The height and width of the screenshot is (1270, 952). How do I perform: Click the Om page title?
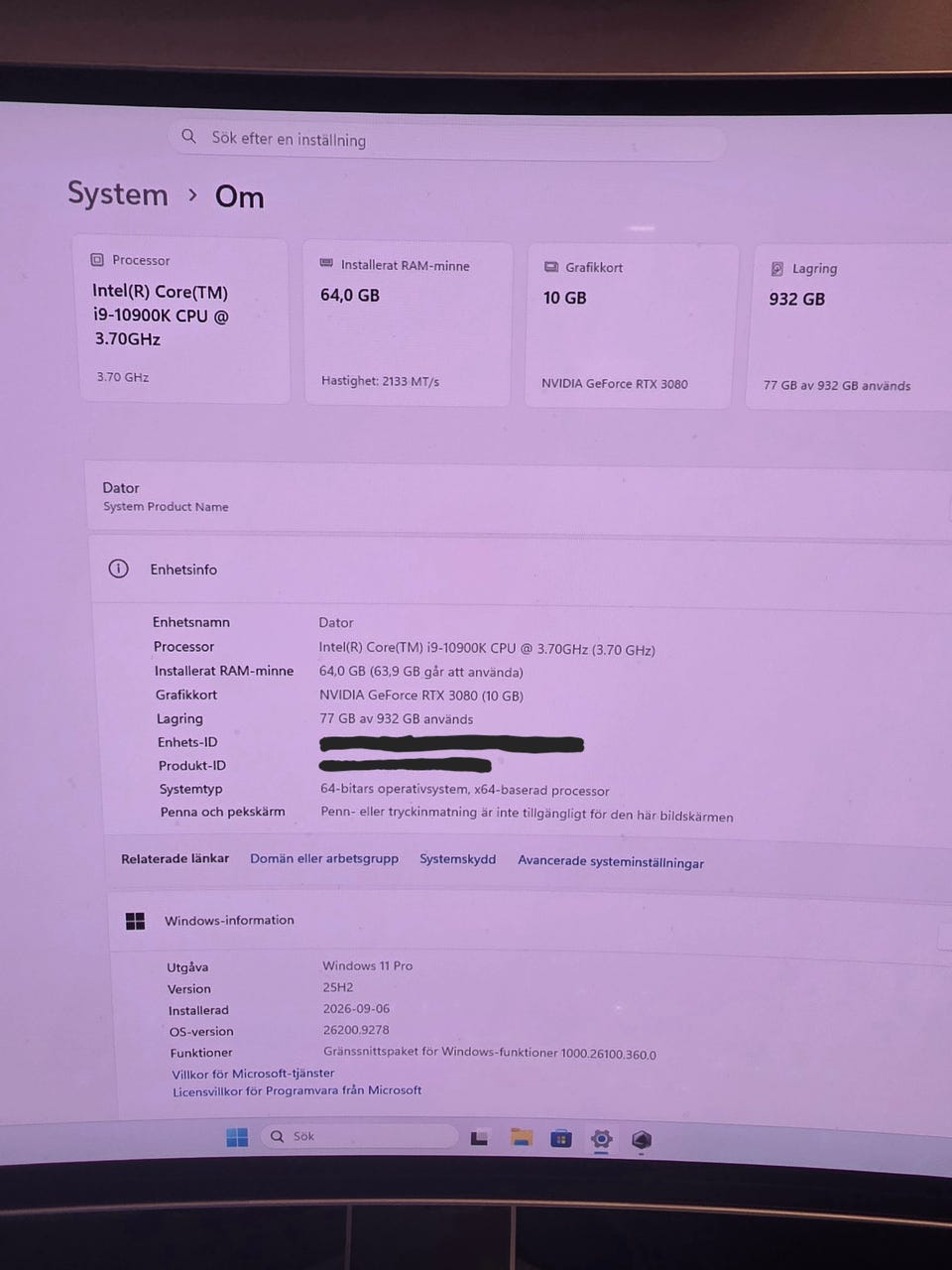240,196
